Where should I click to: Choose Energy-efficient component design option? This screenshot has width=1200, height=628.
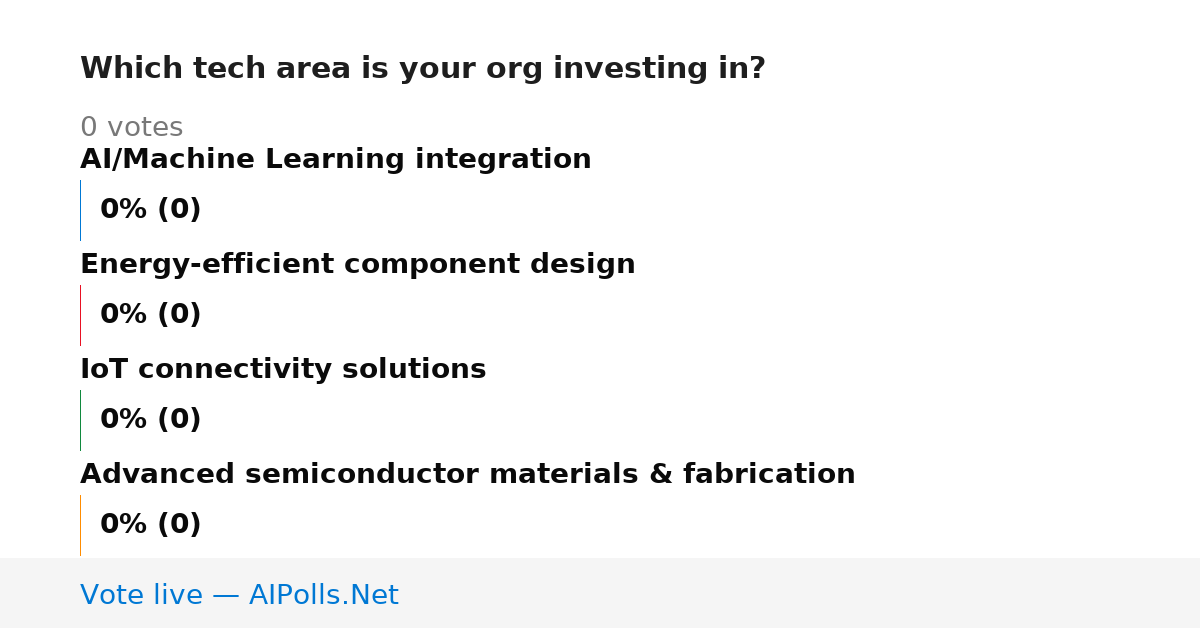point(358,264)
